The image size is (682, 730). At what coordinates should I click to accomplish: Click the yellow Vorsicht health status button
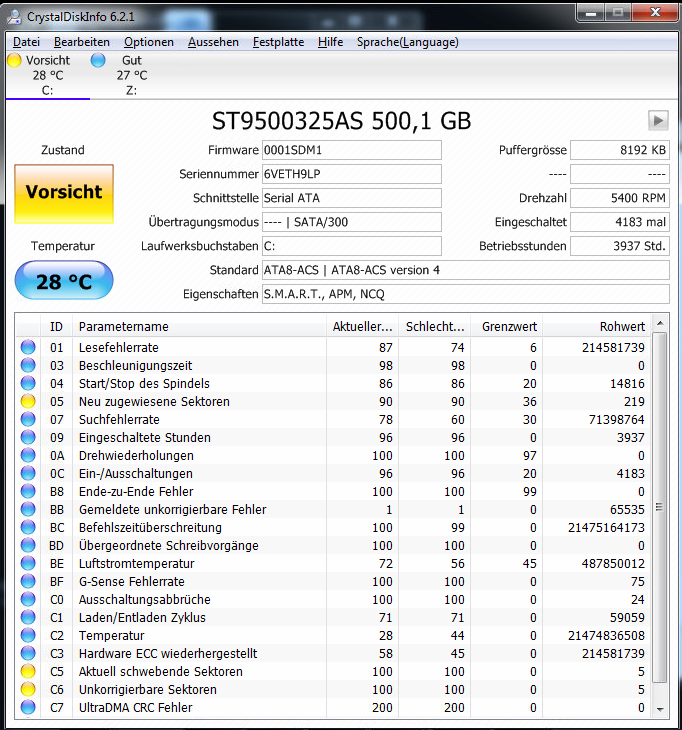point(64,194)
